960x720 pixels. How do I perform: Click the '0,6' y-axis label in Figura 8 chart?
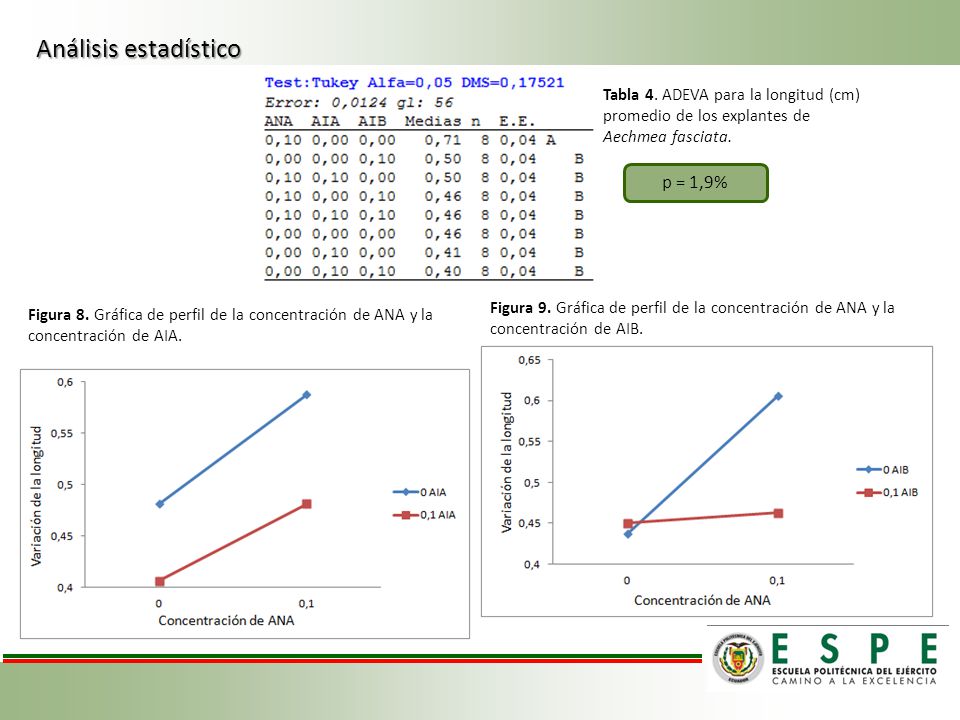65,382
